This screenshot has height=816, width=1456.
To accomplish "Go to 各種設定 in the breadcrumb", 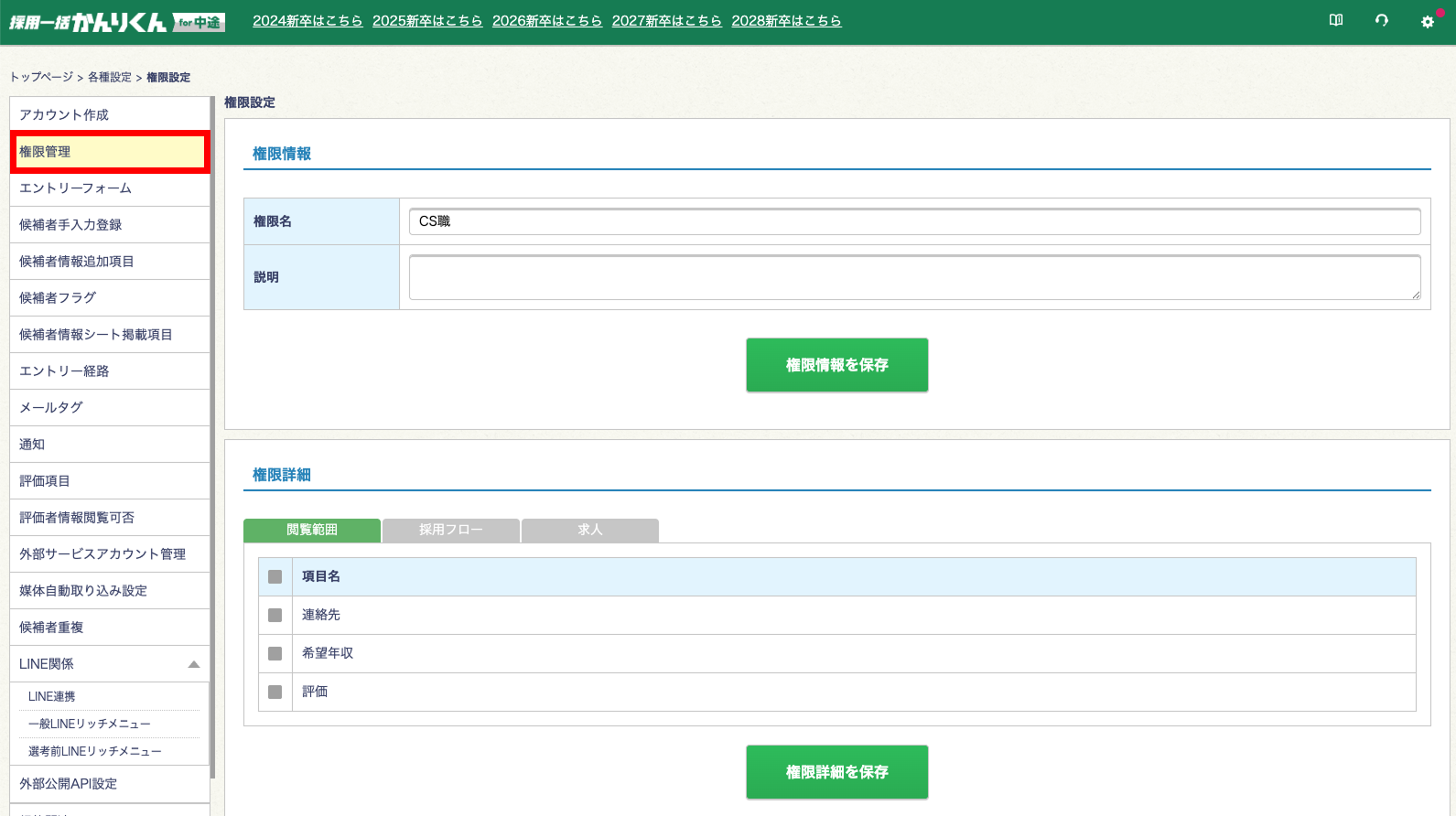I will pyautogui.click(x=110, y=77).
